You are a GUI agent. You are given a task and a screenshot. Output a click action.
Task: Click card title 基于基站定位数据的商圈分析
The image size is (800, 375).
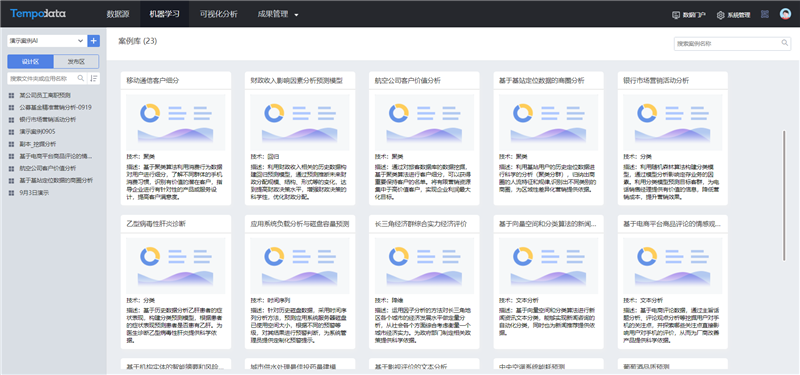click(542, 81)
